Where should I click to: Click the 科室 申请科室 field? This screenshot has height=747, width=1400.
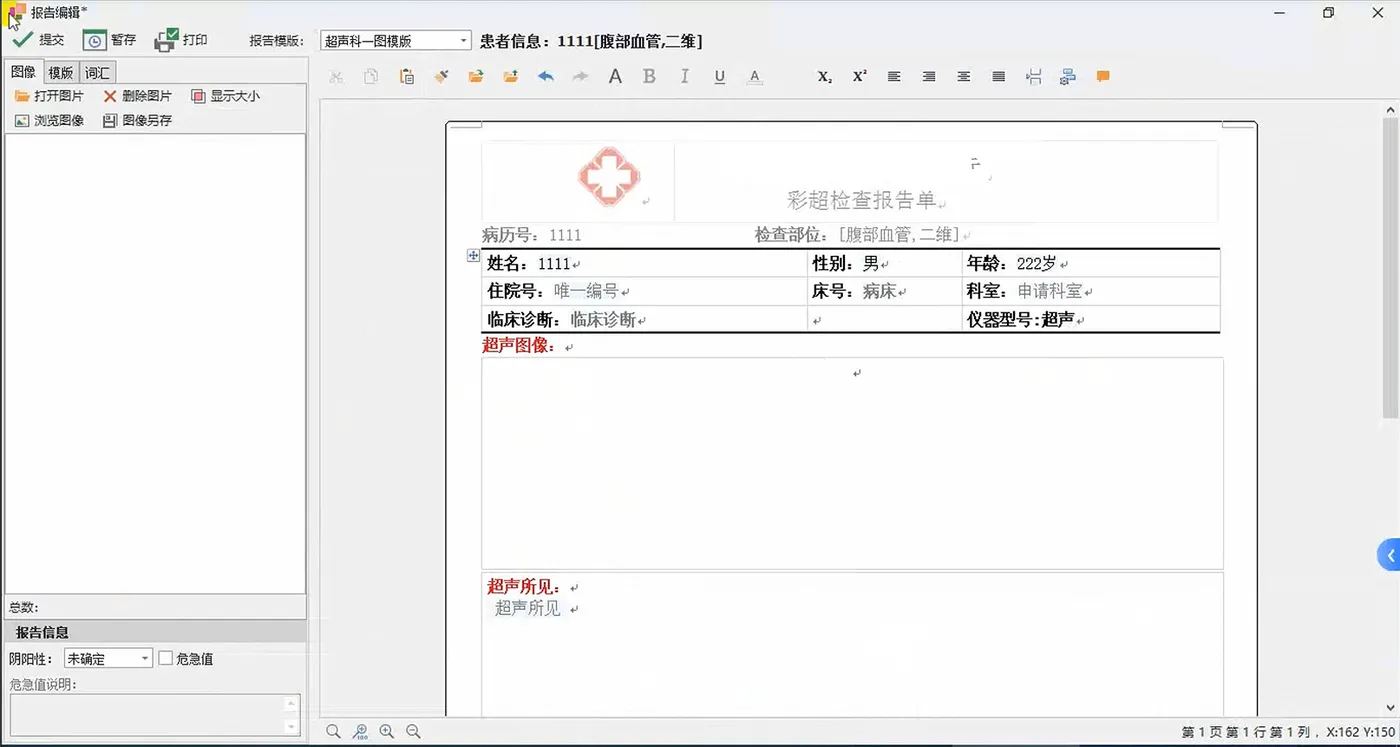point(1091,291)
